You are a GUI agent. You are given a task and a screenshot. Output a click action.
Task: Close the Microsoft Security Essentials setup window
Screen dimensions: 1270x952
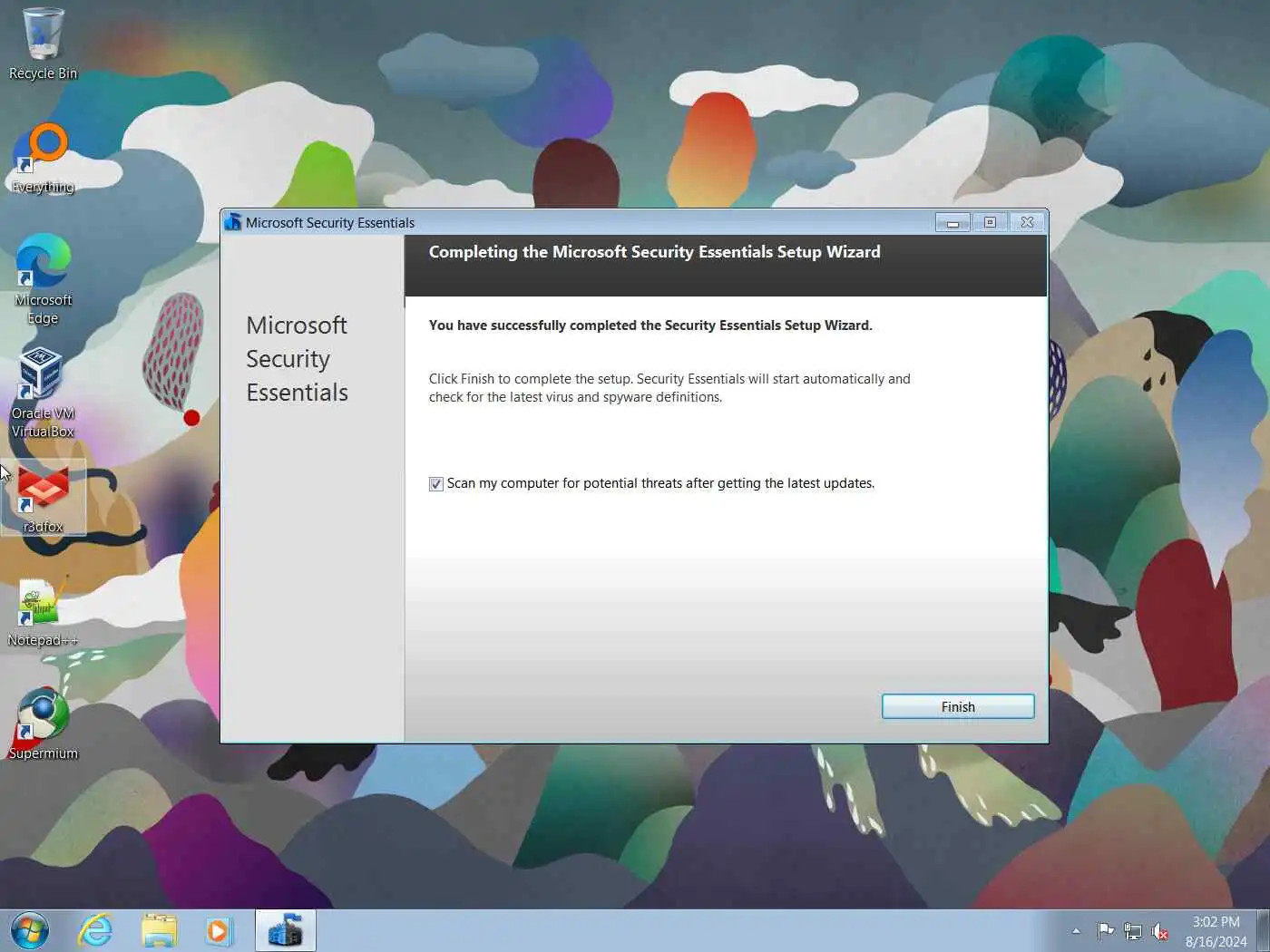1027,222
